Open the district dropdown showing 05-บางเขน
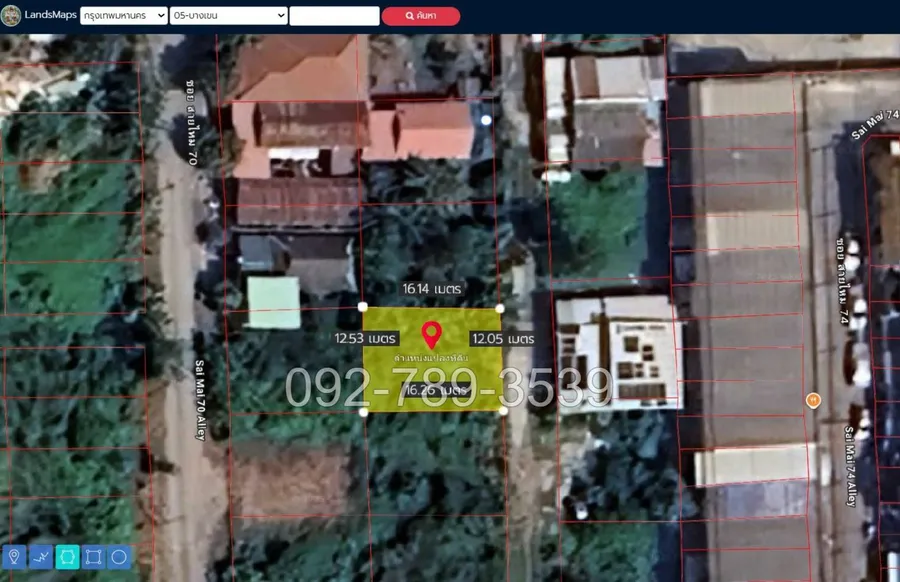 228,16
